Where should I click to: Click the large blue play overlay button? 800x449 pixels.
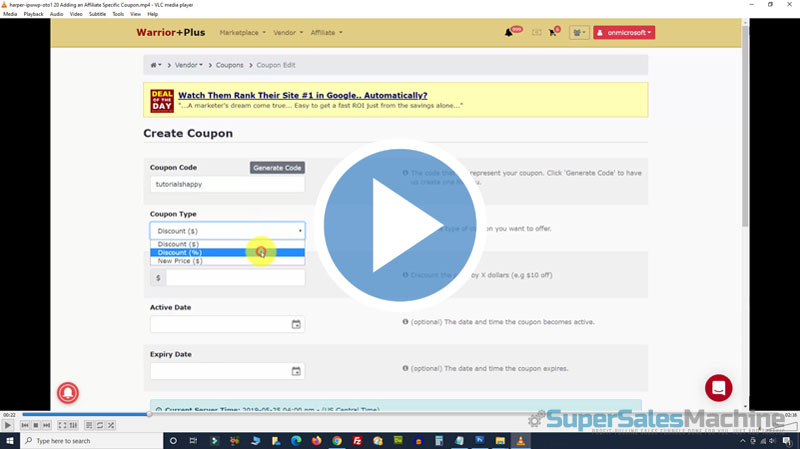click(399, 223)
